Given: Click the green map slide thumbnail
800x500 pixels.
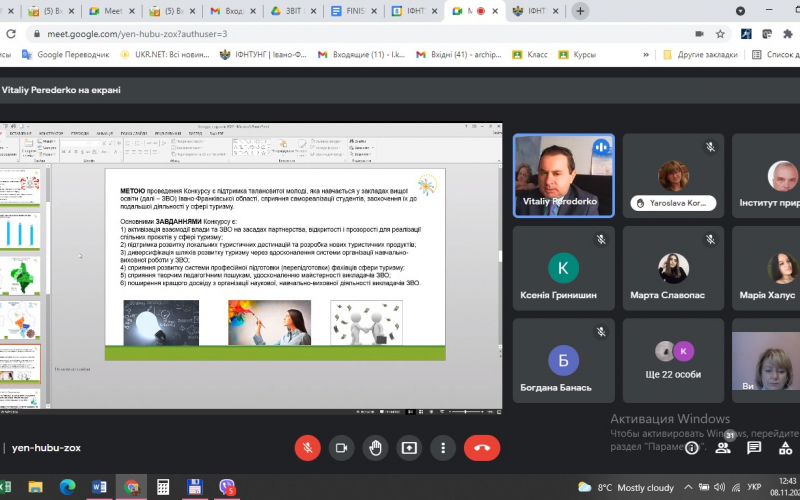Looking at the screenshot, I should pyautogui.click(x=21, y=277).
